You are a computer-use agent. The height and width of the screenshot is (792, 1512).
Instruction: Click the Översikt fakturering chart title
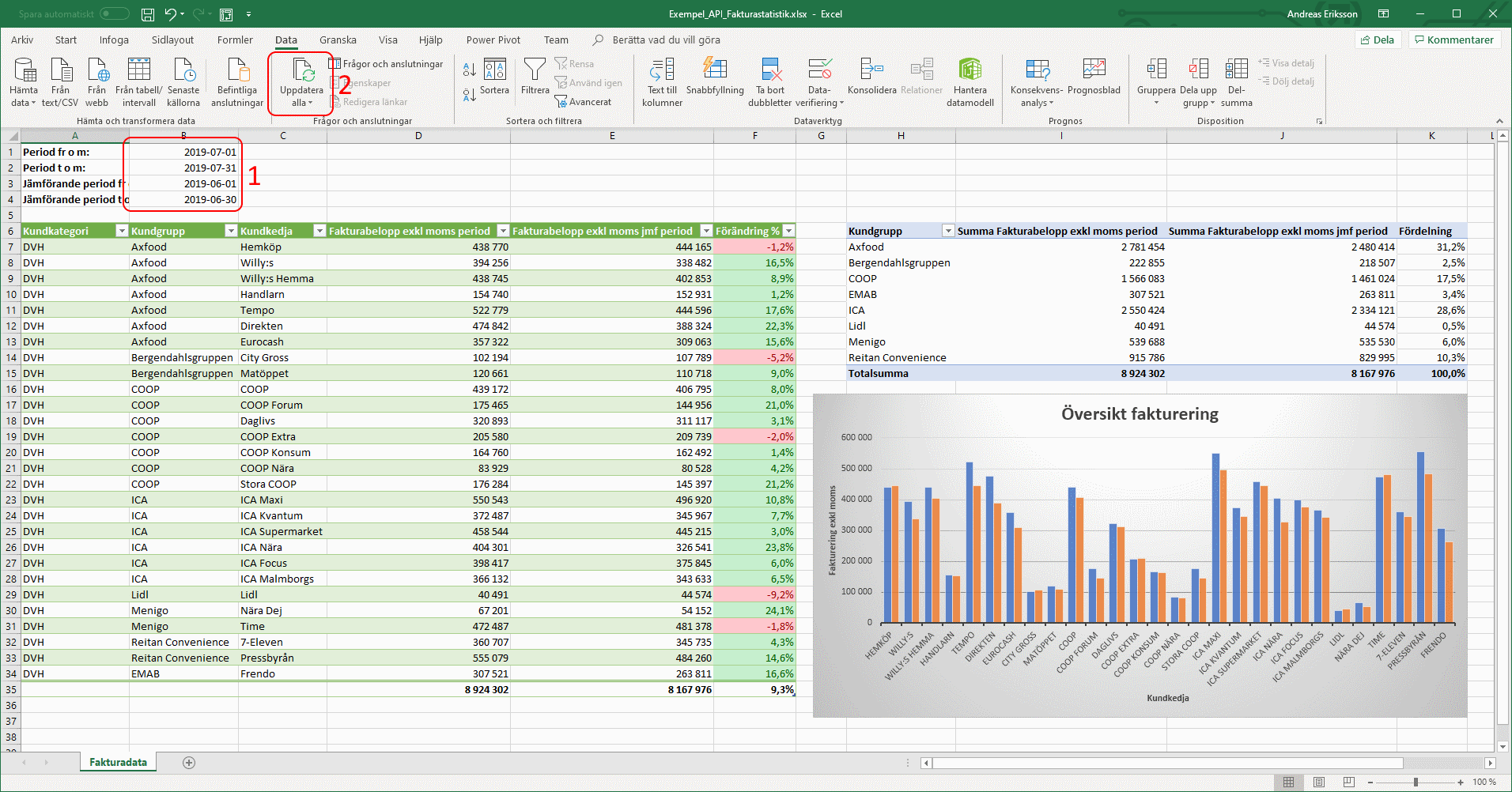coord(1140,414)
